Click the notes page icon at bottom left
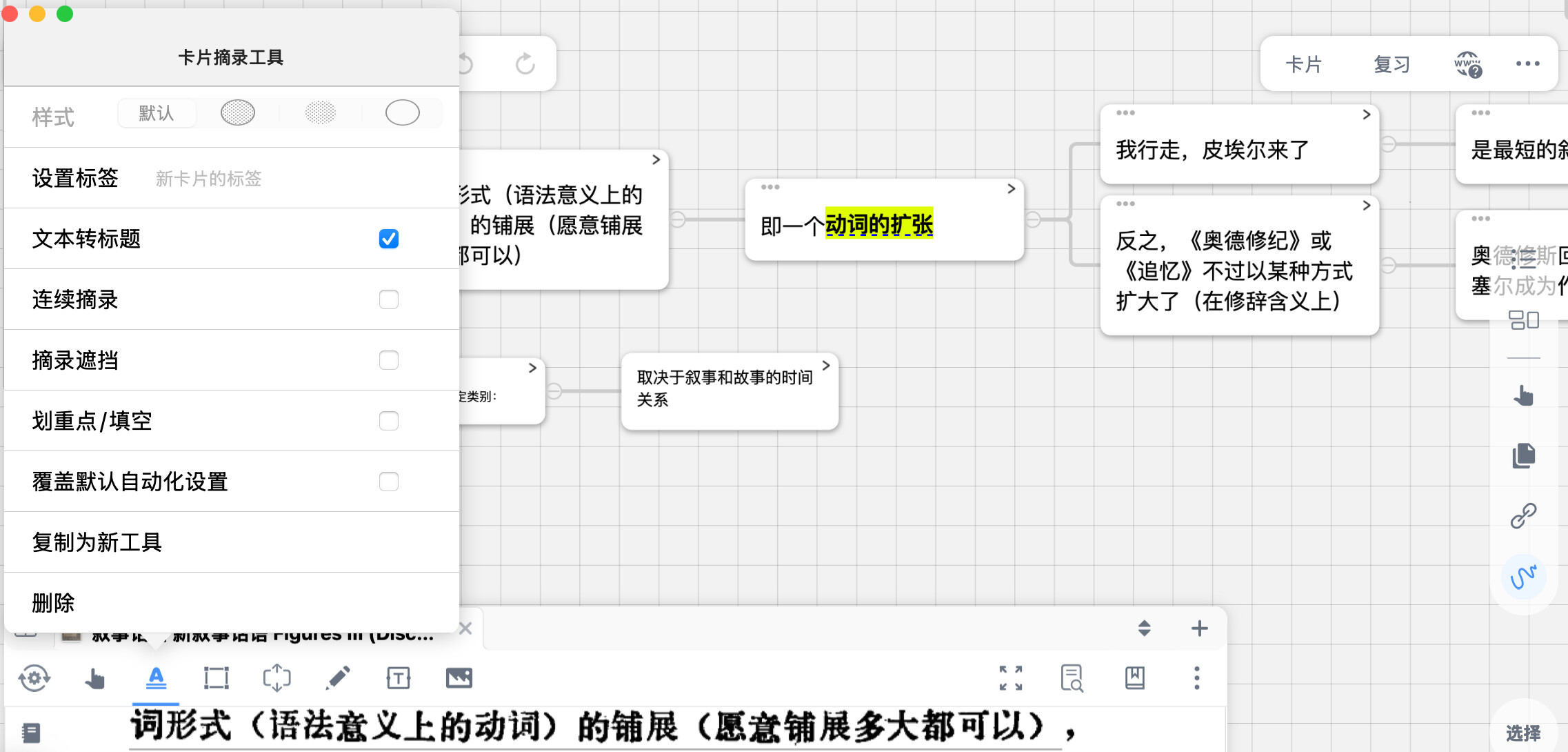 tap(31, 732)
